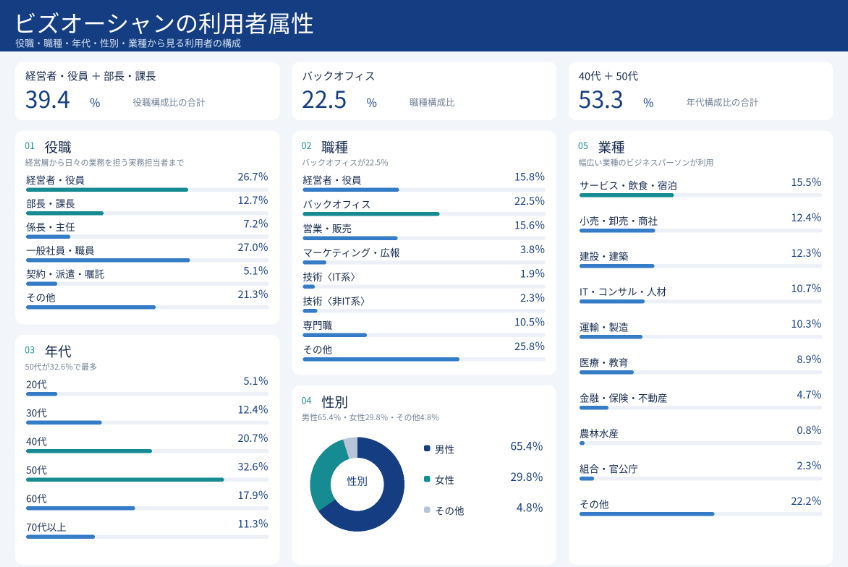Click the 一般社員・職員 row label

coord(60,250)
